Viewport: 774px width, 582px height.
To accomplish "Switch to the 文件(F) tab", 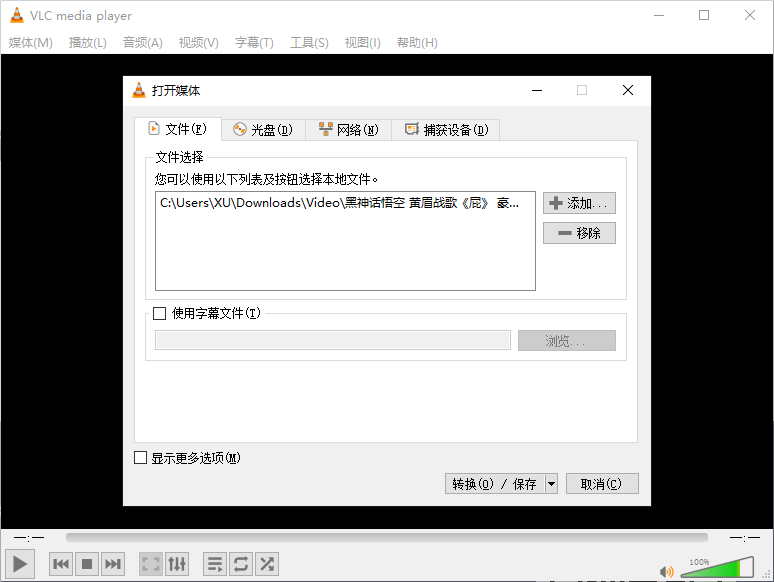I will point(178,129).
